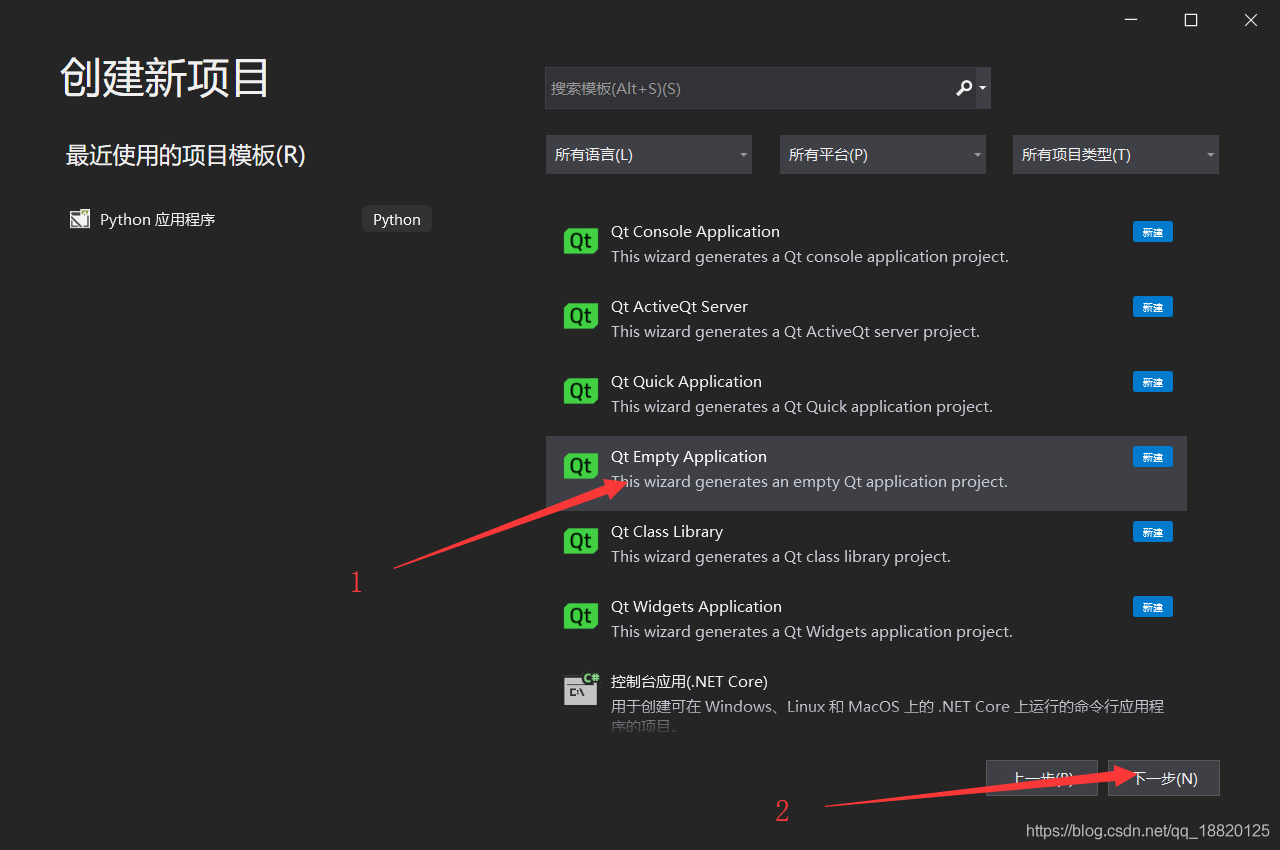The image size is (1280, 850).
Task: Open the 所有项目类型(T) project type dropdown
Action: pyautogui.click(x=1116, y=155)
